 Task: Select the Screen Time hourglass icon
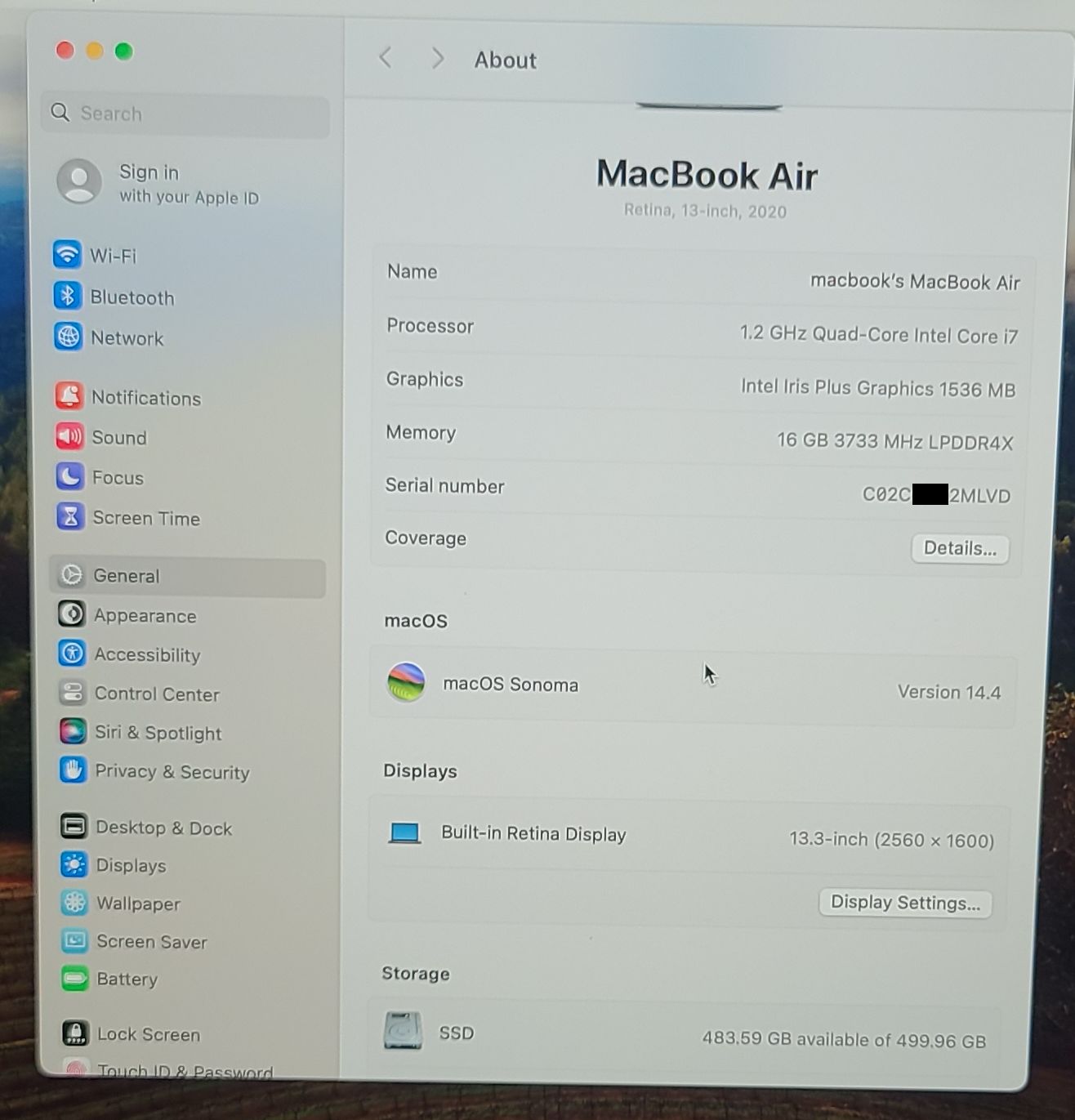70,516
